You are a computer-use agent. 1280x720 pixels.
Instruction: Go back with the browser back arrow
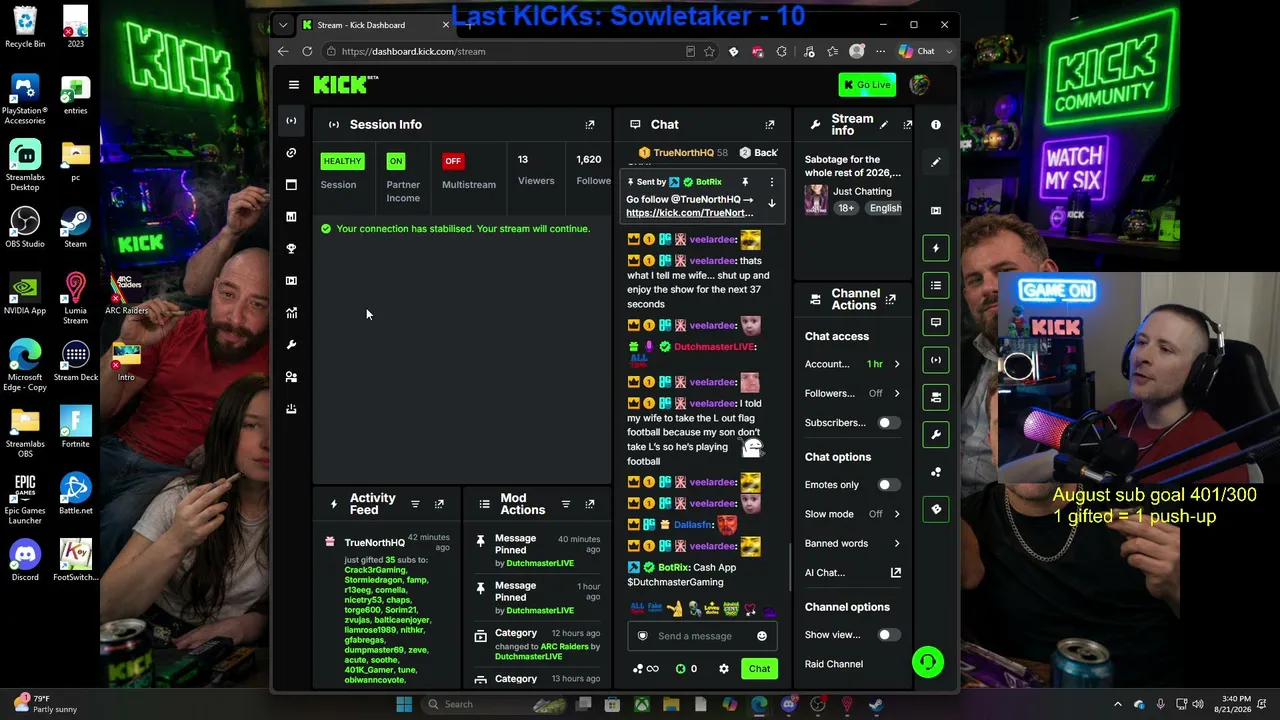coord(283,52)
